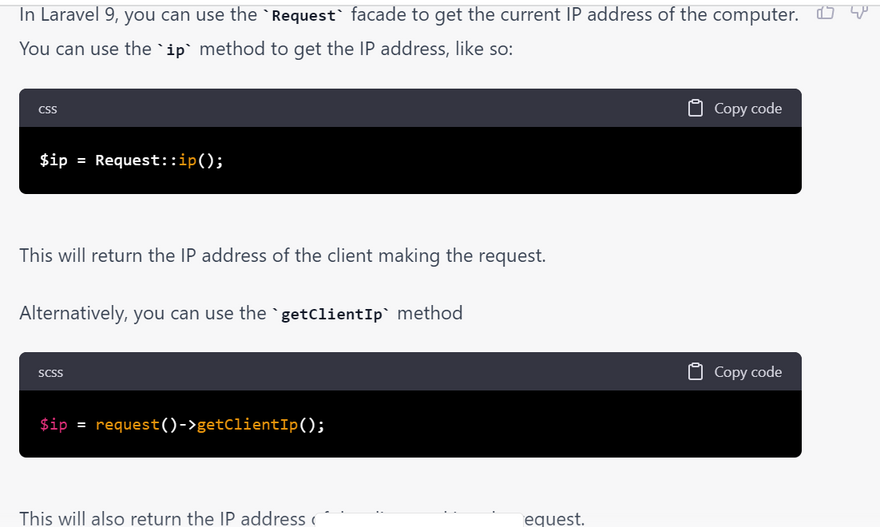
Task: Click the "facade" word in the first paragraph
Action: tap(378, 15)
